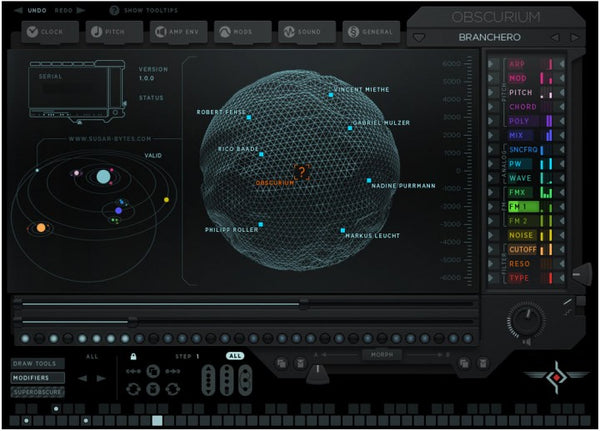
Task: Adjust the Morph slider handle
Action: [318, 372]
